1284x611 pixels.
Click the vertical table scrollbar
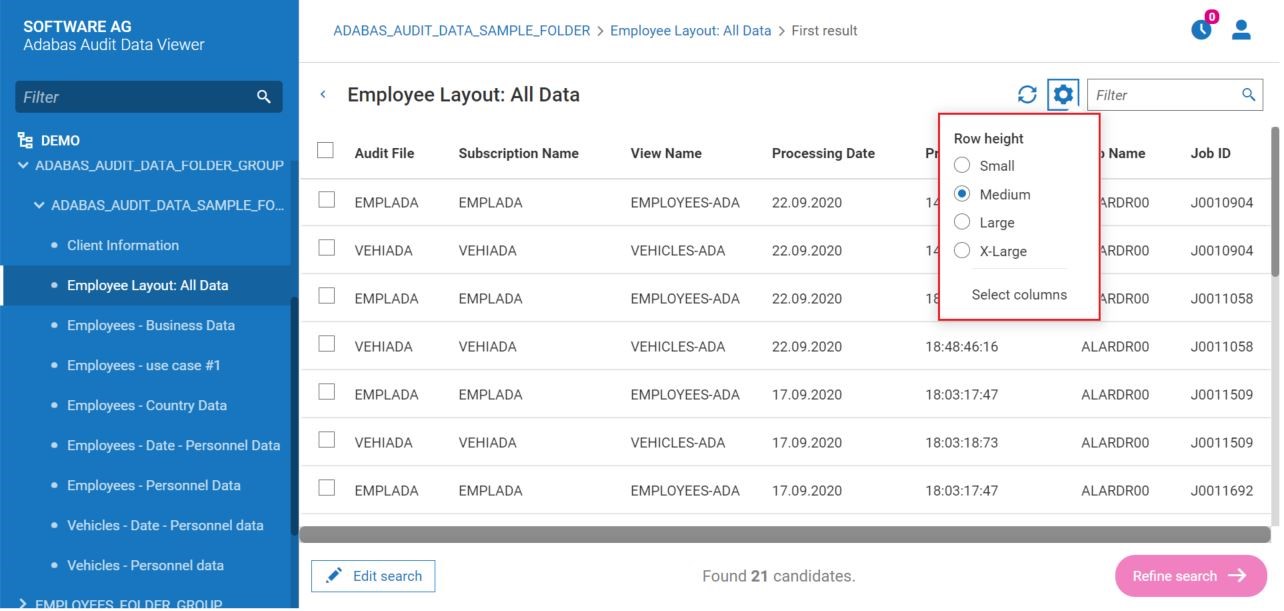pyautogui.click(x=1275, y=200)
